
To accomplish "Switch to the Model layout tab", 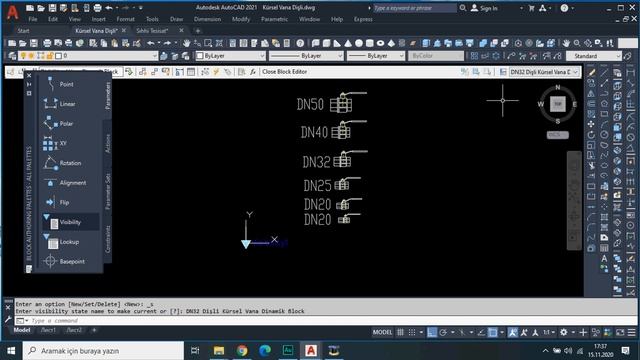I will click(x=22, y=330).
